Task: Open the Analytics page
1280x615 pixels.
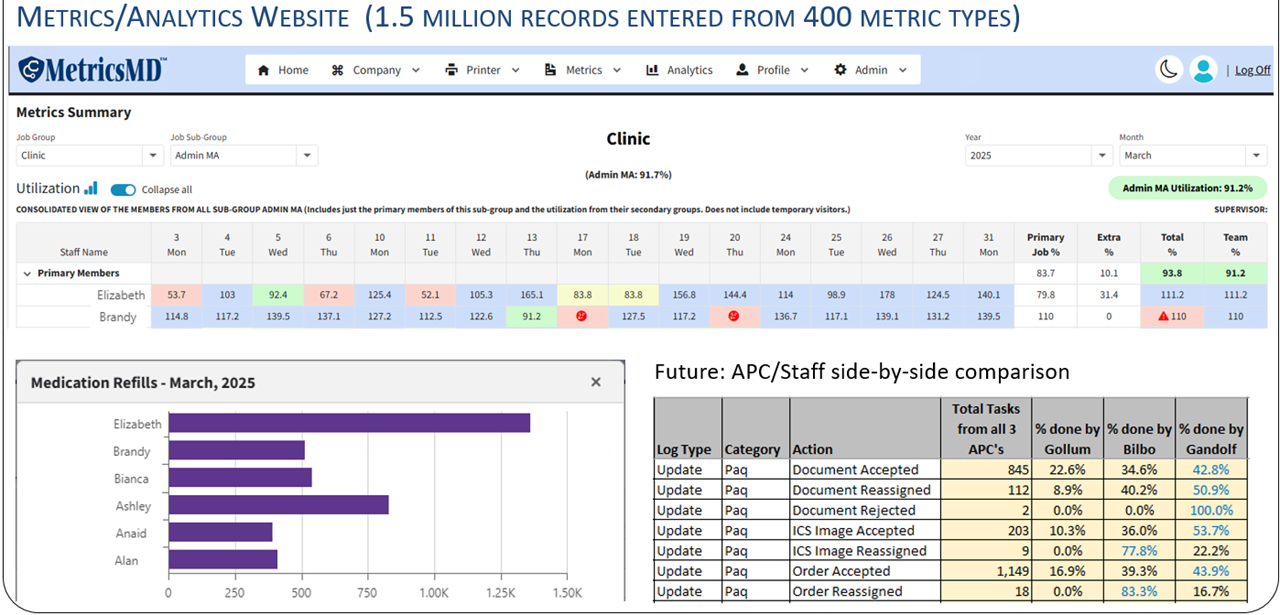Action: point(679,70)
